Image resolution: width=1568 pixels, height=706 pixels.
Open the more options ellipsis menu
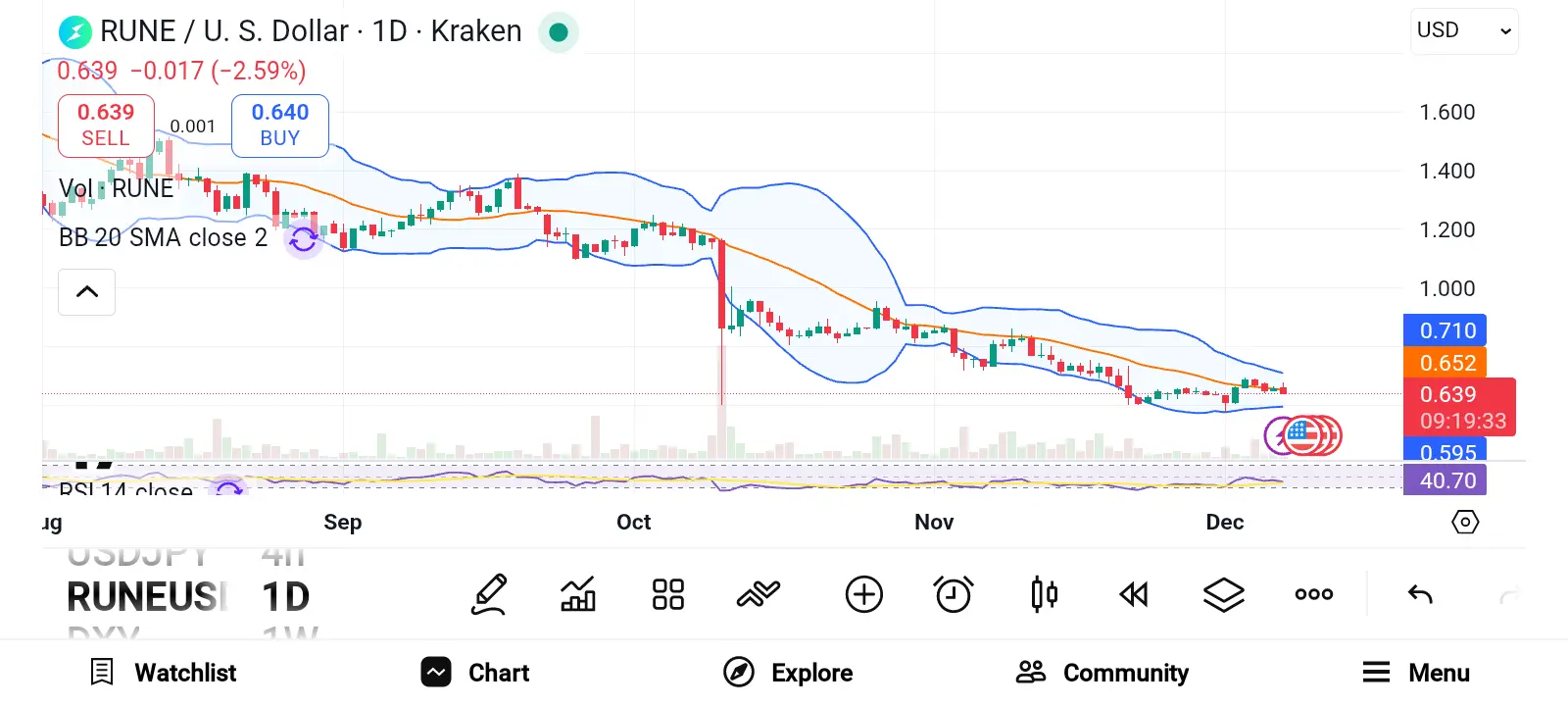click(x=1314, y=594)
